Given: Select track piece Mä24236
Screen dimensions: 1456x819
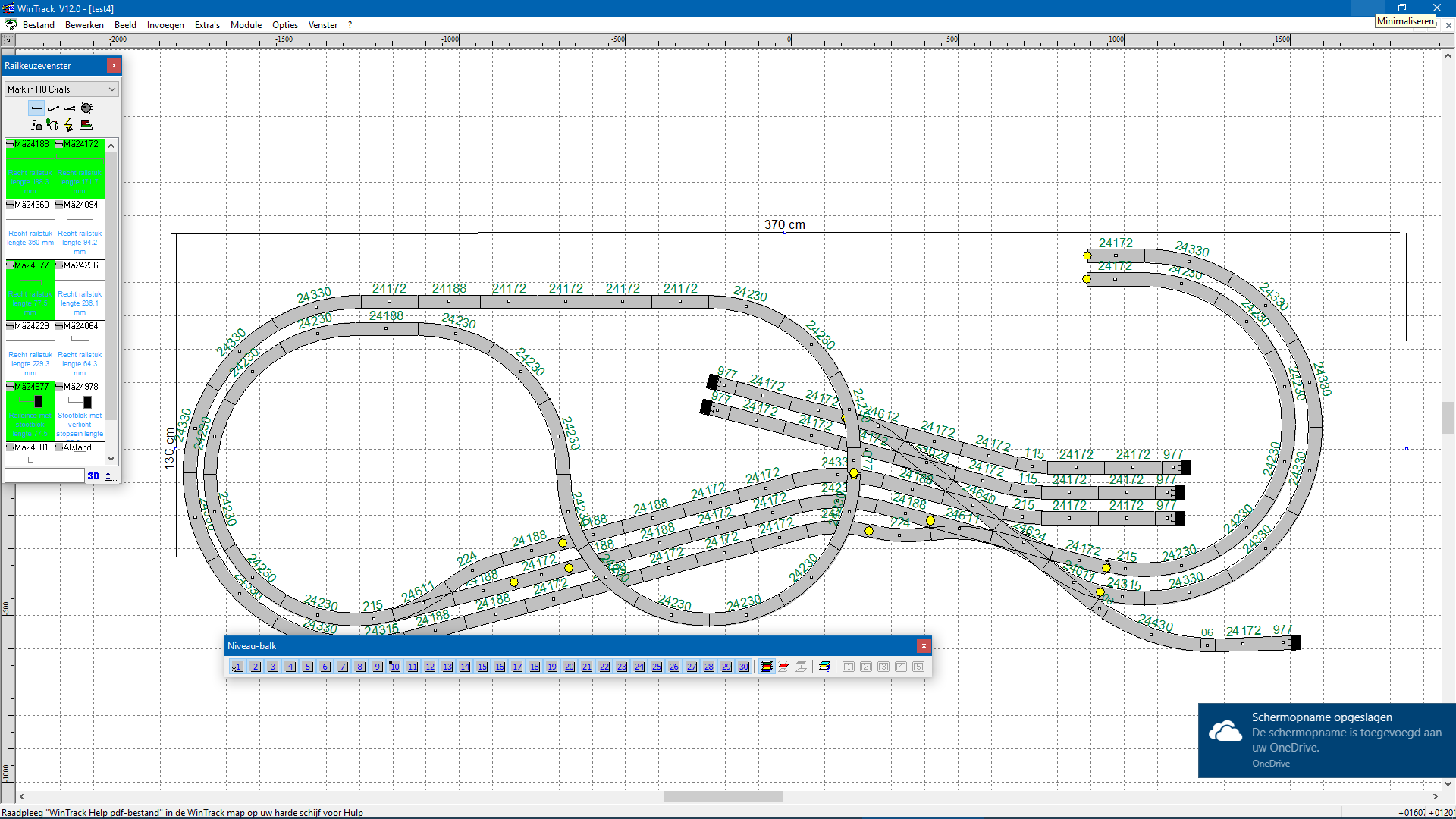Looking at the screenshot, I should click(x=80, y=290).
